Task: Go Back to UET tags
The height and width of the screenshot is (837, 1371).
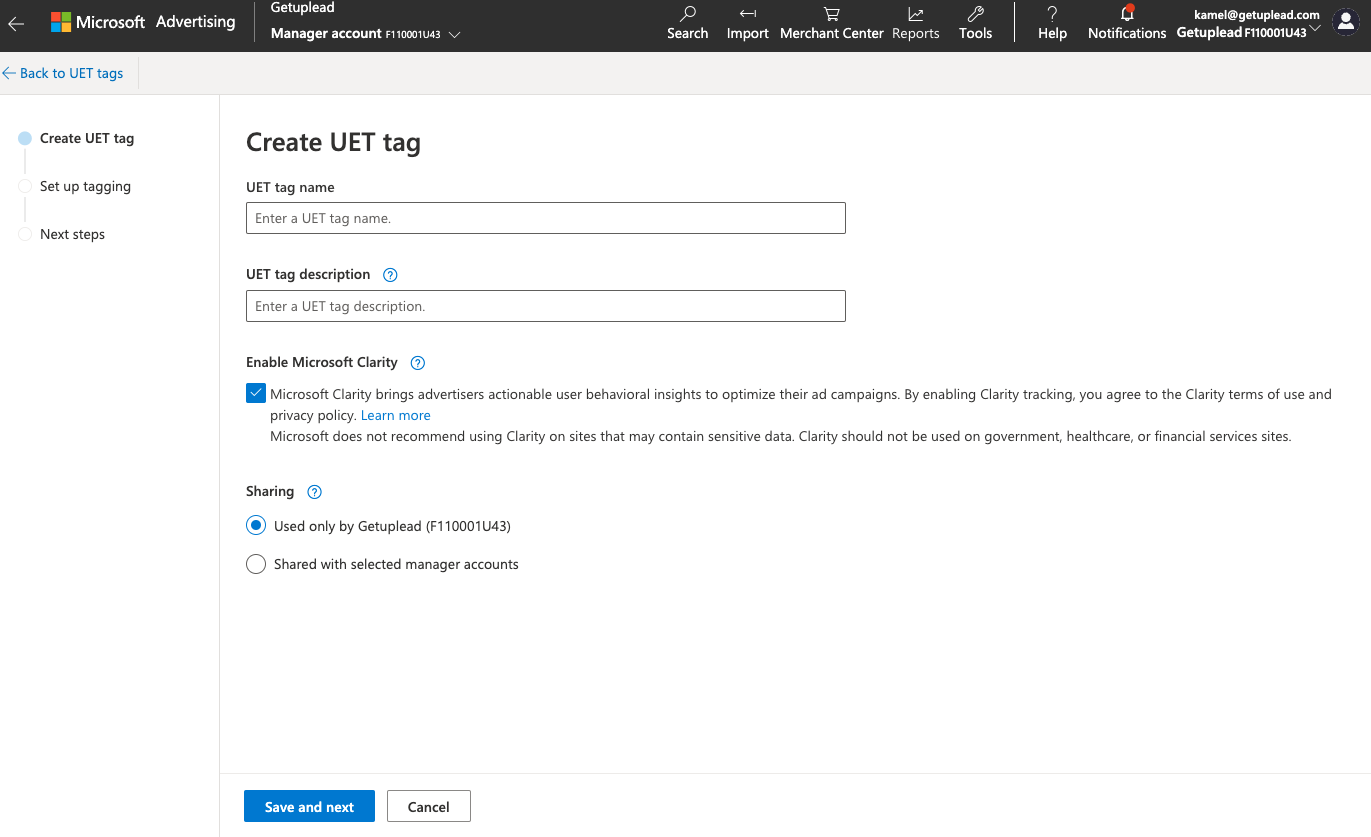Action: (63, 73)
